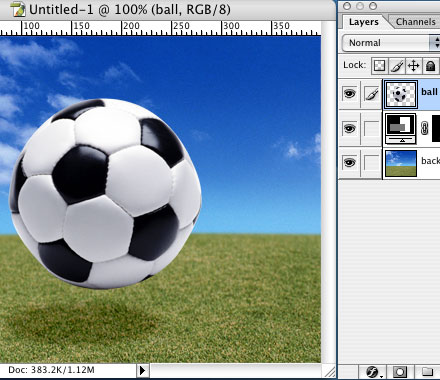Hide the adjustment layer with its eye icon
Image resolution: width=440 pixels, height=380 pixels.
349,128
